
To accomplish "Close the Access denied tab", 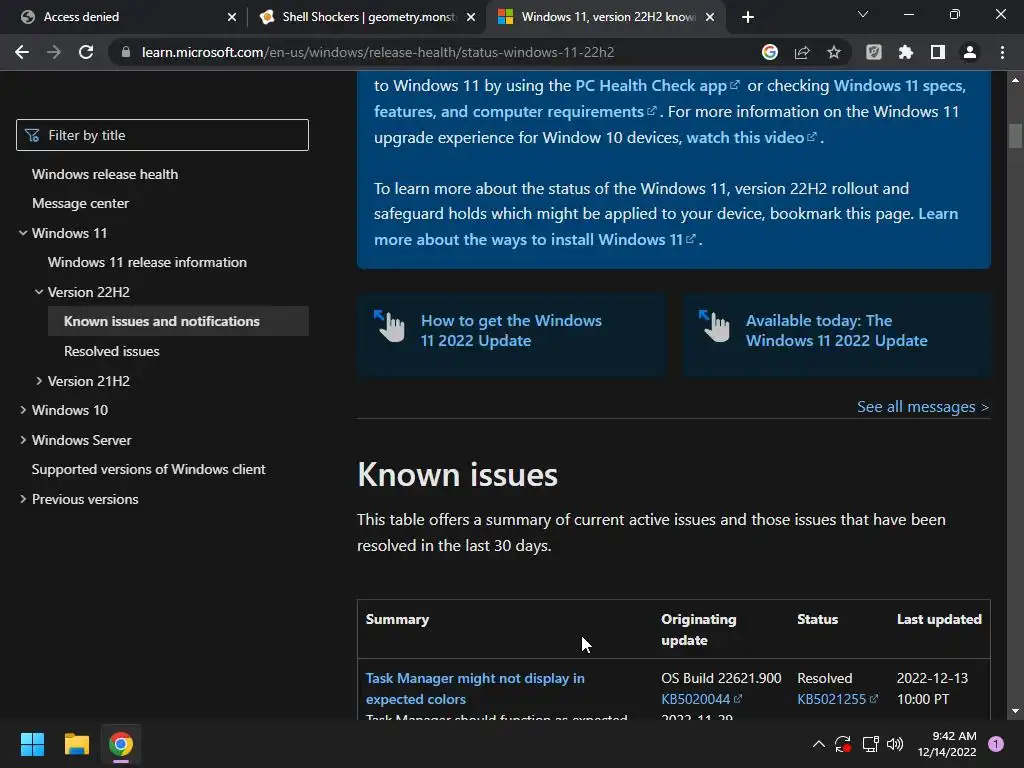I will tap(232, 17).
